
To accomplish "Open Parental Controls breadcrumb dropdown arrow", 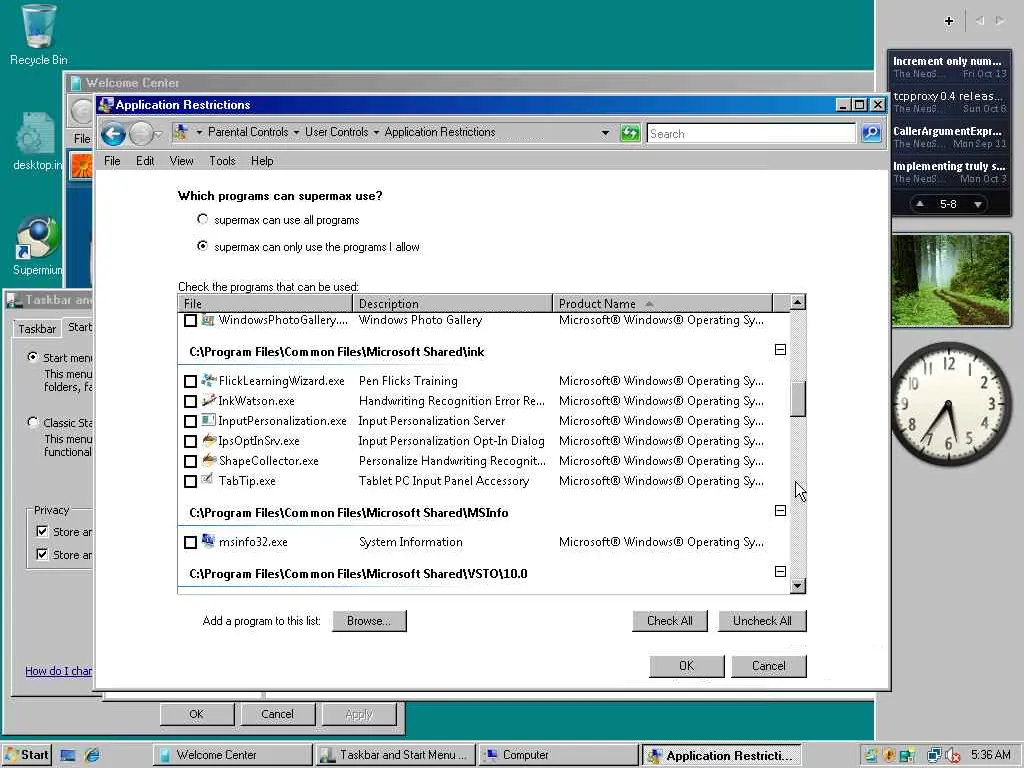I will pos(296,133).
